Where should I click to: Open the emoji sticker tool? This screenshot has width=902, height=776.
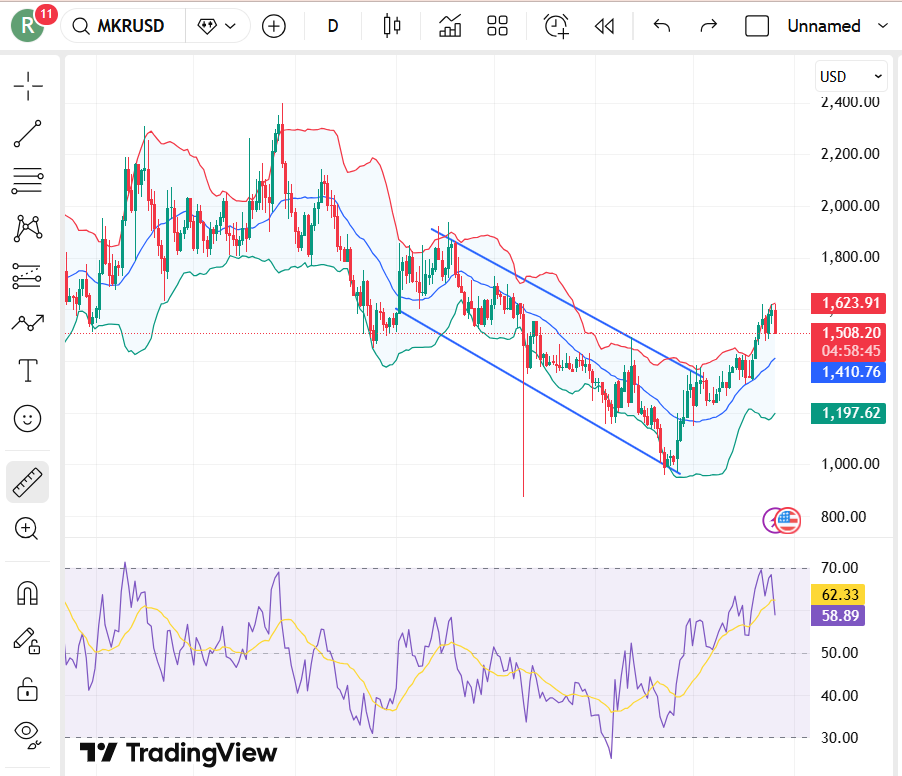(28, 419)
